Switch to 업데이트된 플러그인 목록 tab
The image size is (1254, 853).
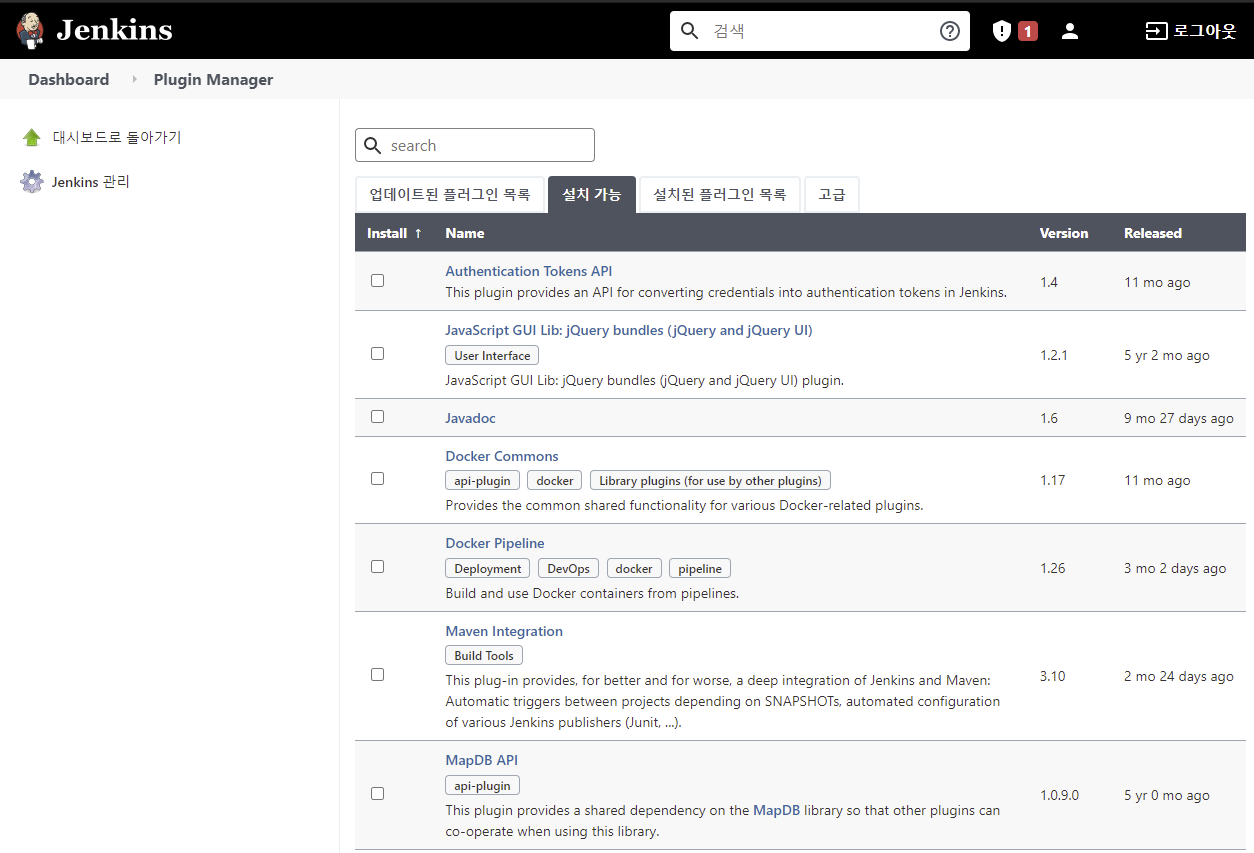[450, 195]
